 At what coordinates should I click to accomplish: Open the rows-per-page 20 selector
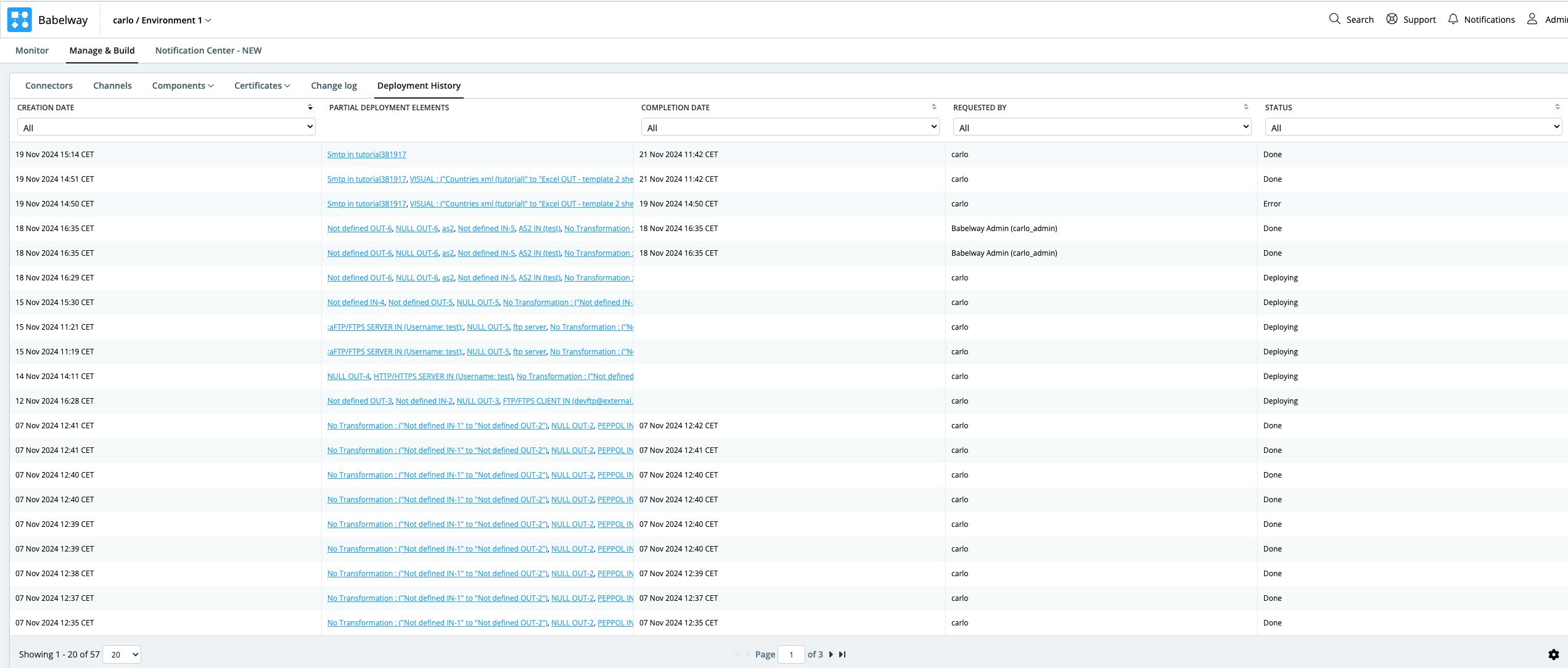click(x=121, y=654)
